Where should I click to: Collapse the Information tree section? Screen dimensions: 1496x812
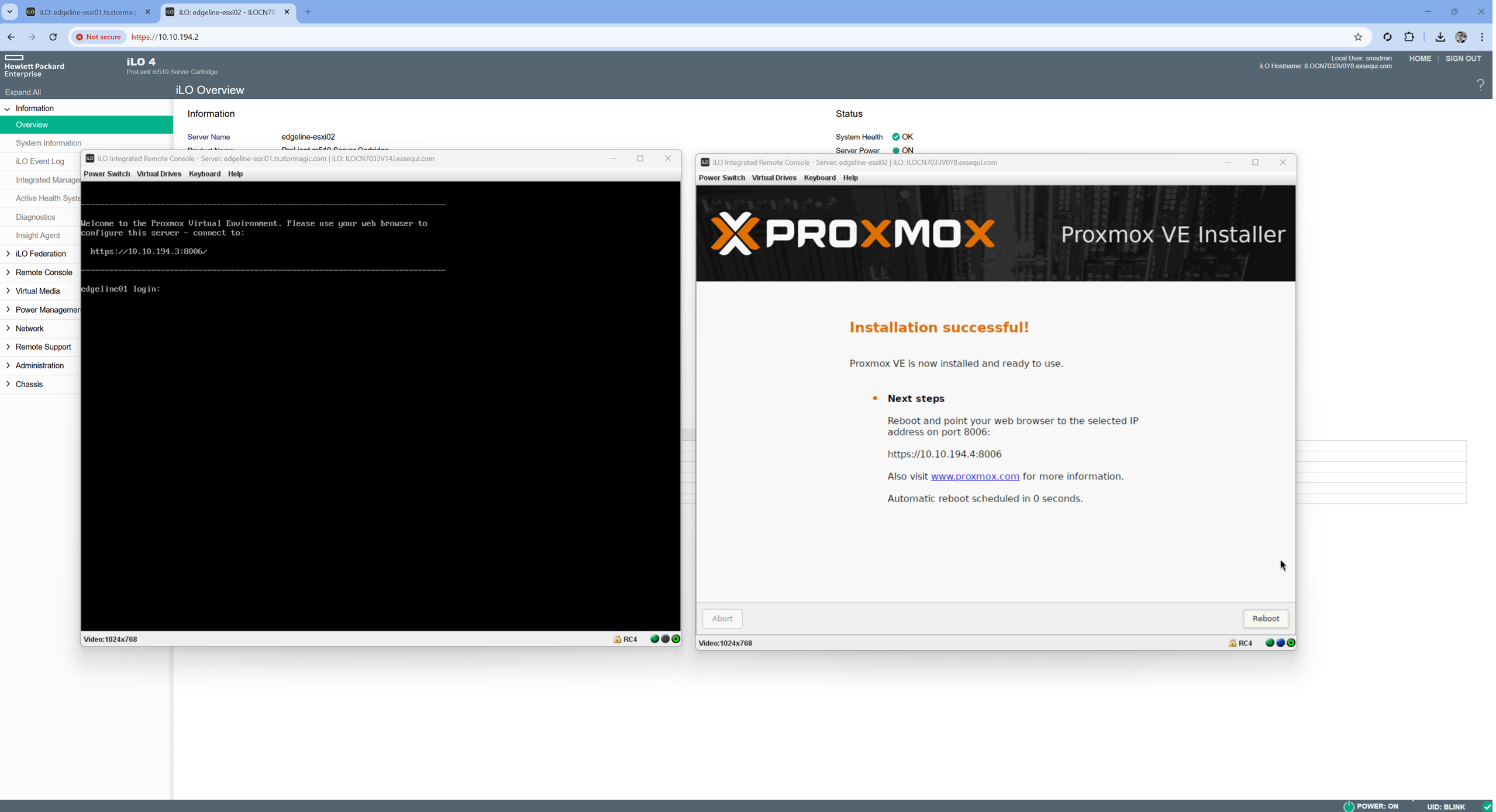(x=7, y=109)
